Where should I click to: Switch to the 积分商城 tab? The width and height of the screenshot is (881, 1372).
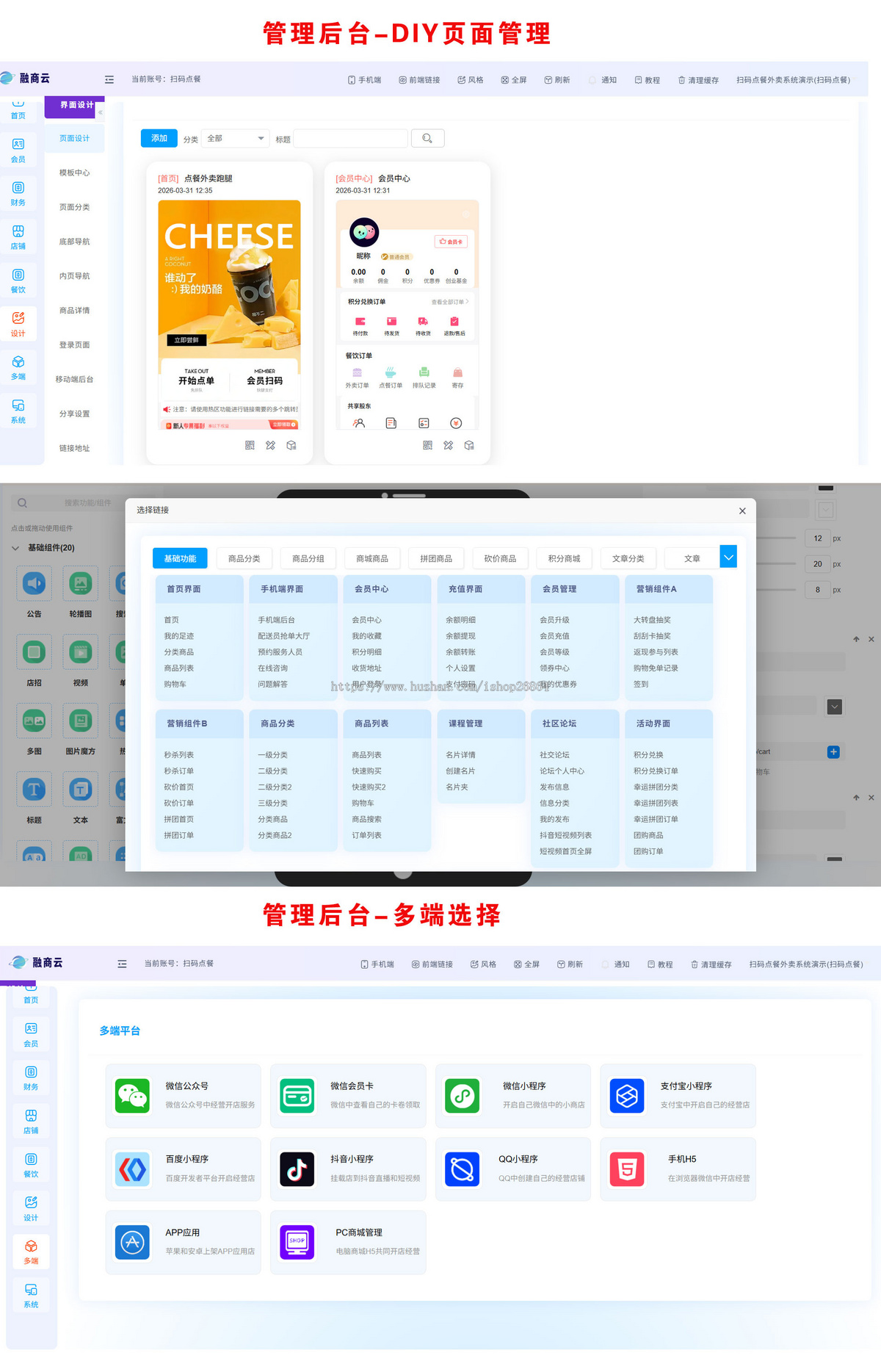[x=564, y=559]
